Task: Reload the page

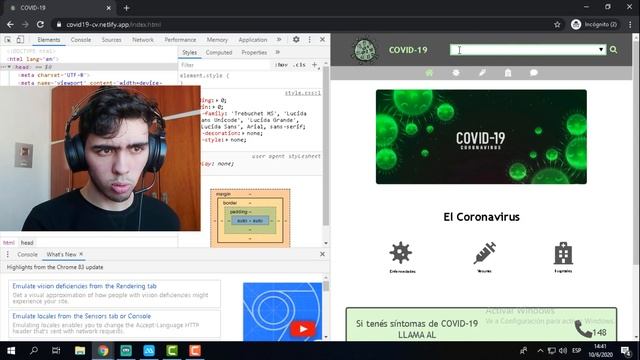Action: pyautogui.click(x=40, y=24)
